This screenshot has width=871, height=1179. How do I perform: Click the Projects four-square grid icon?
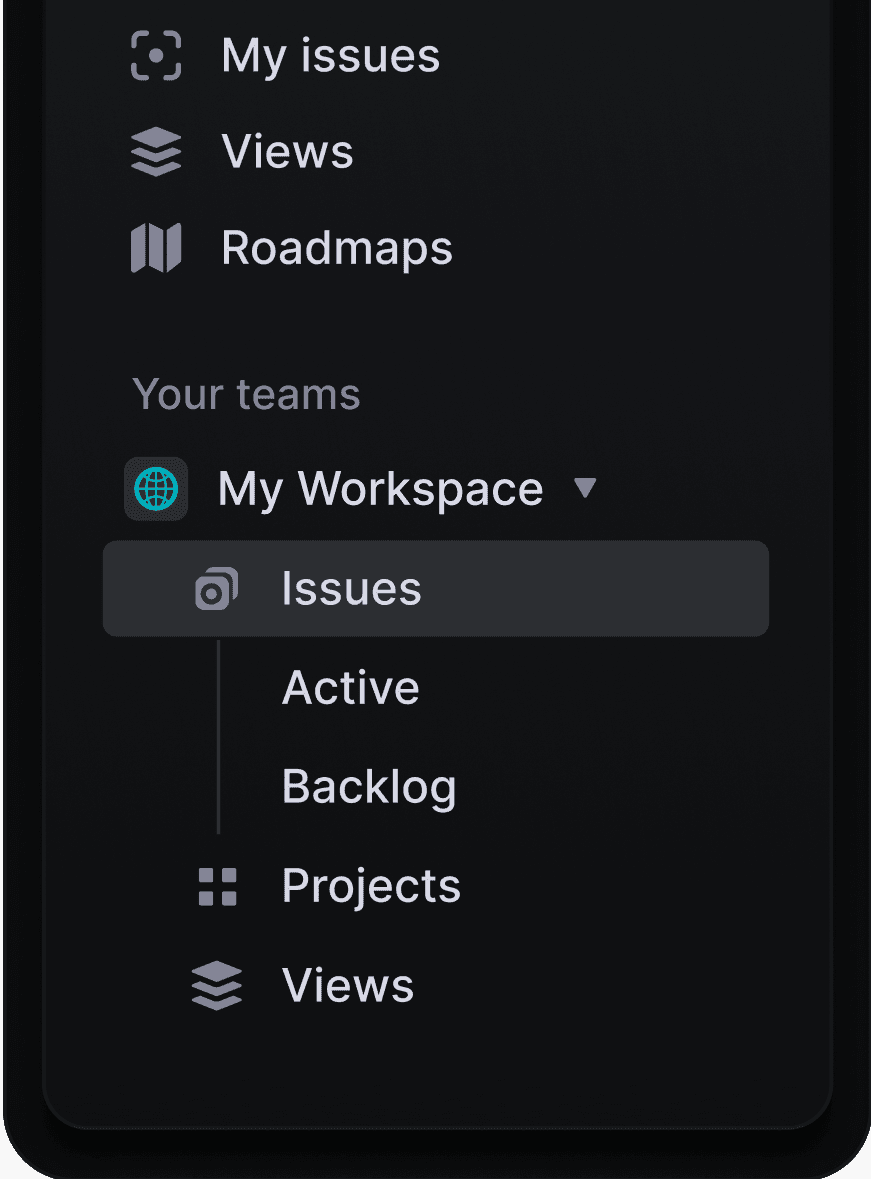coord(217,887)
